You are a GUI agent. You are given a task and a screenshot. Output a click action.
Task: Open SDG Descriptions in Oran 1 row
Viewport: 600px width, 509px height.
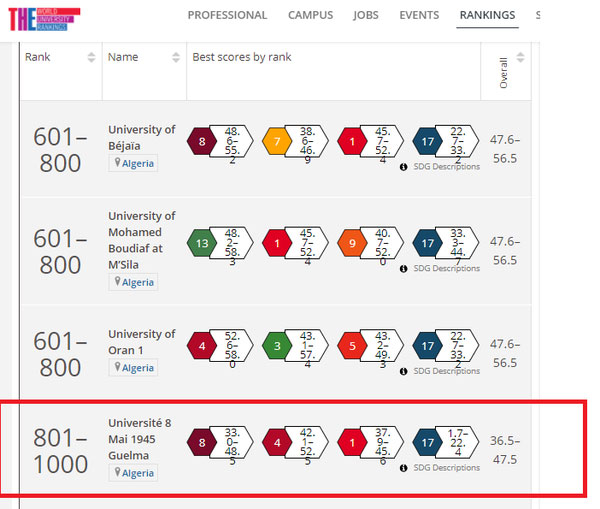click(447, 371)
